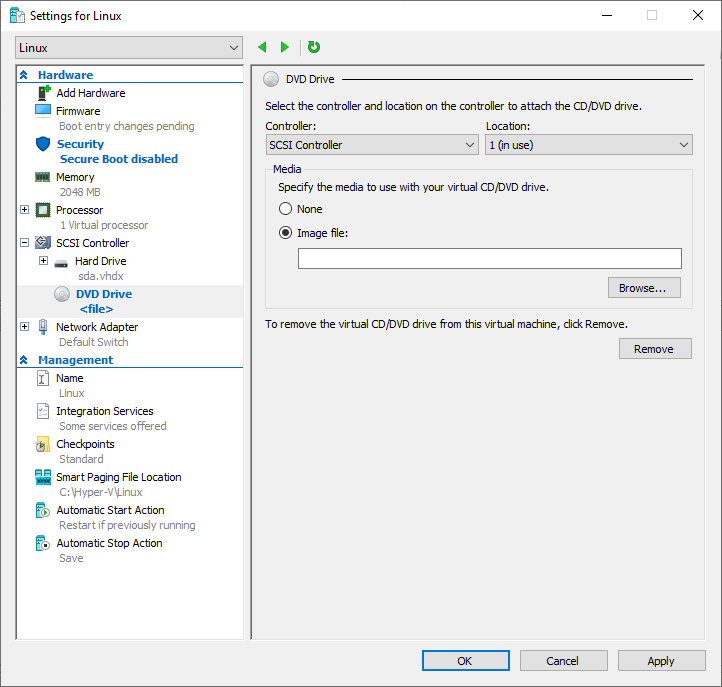Screen dimensions: 722x687
Task: Open Integration Services settings
Action: (x=105, y=411)
